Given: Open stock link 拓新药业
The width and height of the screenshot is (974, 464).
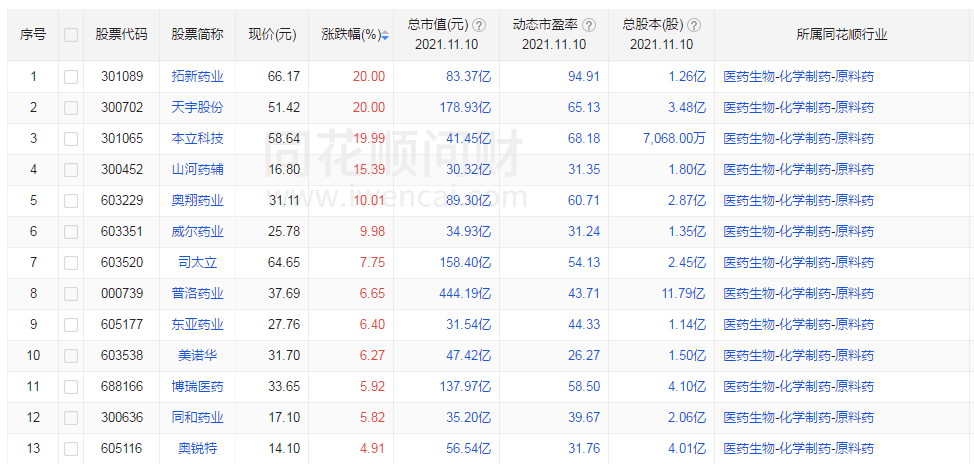Looking at the screenshot, I should click(198, 77).
